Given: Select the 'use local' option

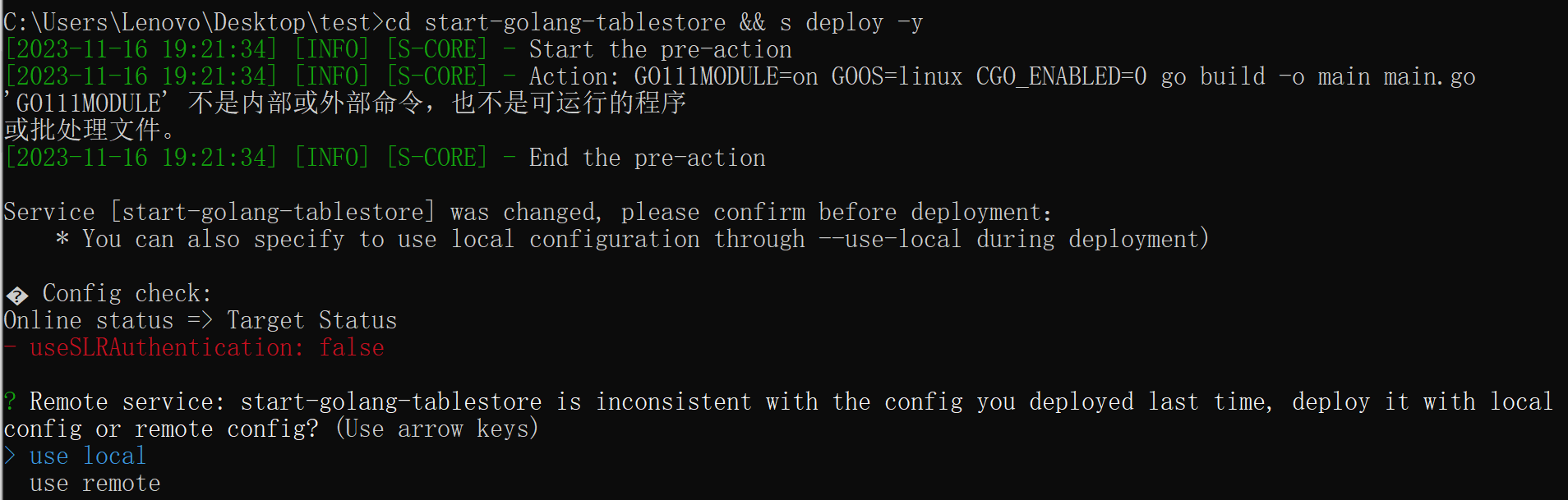Looking at the screenshot, I should pyautogui.click(x=88, y=456).
